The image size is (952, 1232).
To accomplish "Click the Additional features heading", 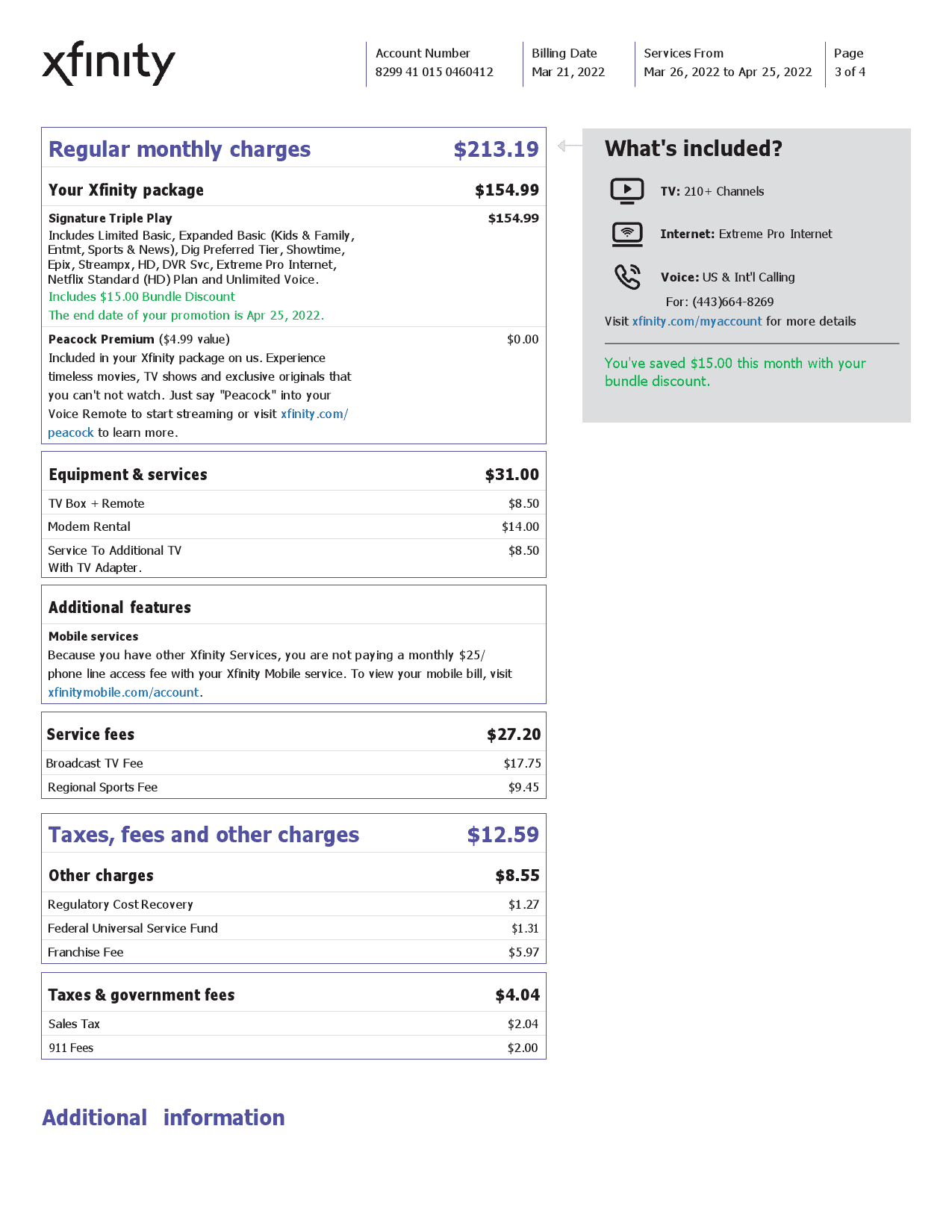I will click(119, 607).
